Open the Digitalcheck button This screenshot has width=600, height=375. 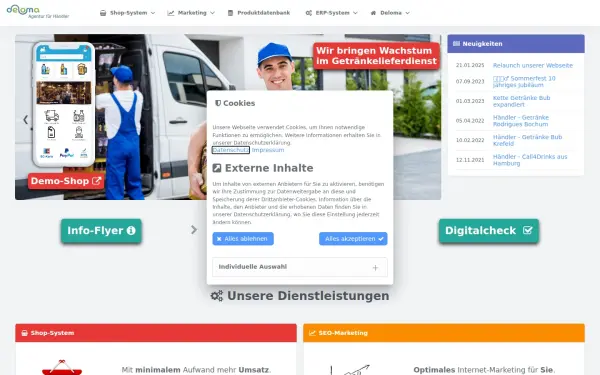coord(489,231)
